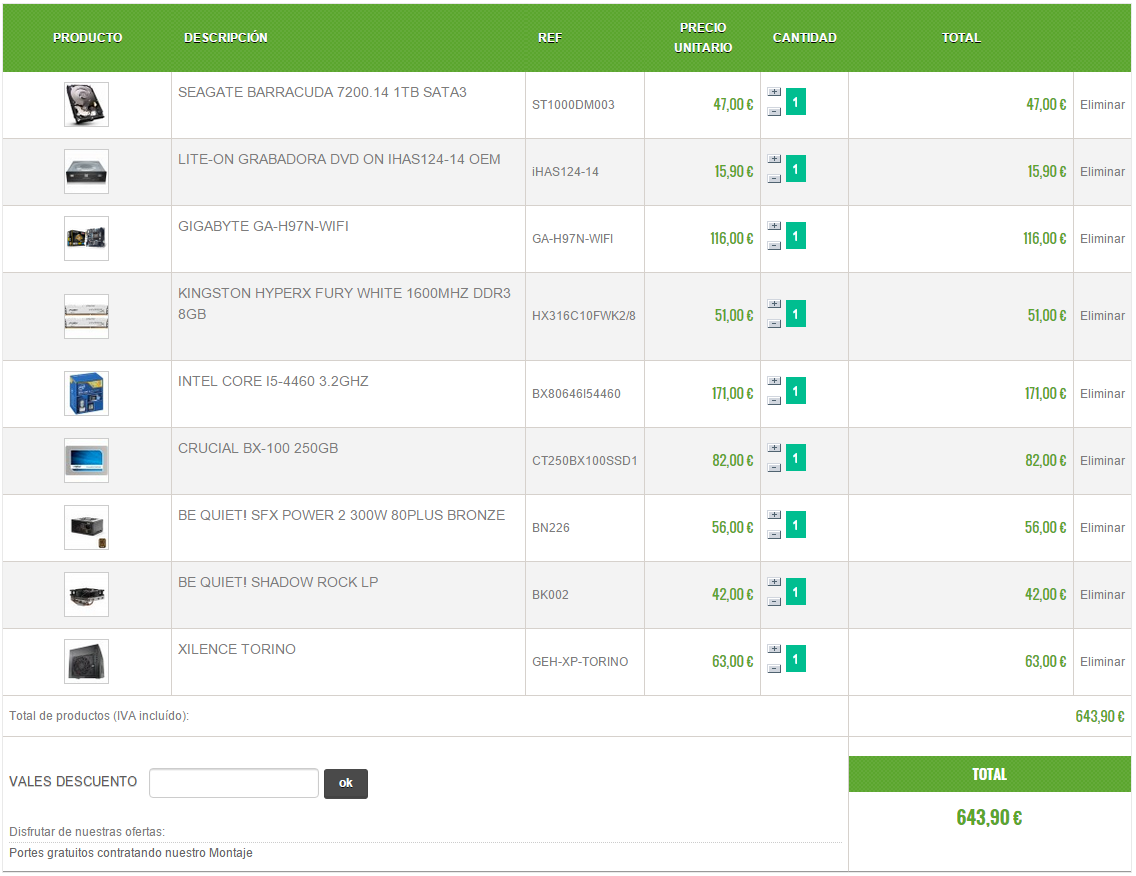Screen dimensions: 1136x876
Task: Decrease quantity of Seagate Barracuda 1TB
Action: point(774,112)
